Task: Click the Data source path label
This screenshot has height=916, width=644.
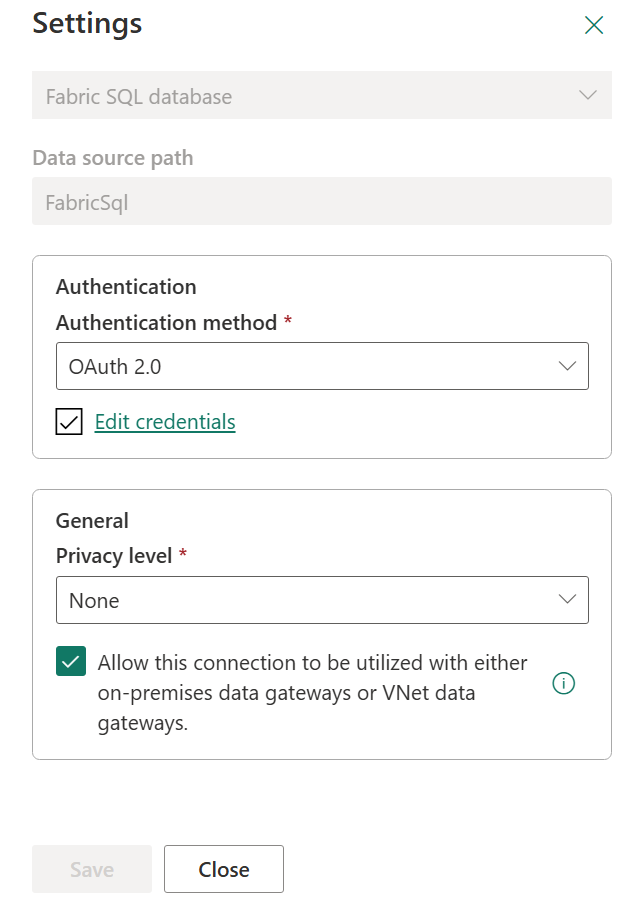Action: point(113,158)
